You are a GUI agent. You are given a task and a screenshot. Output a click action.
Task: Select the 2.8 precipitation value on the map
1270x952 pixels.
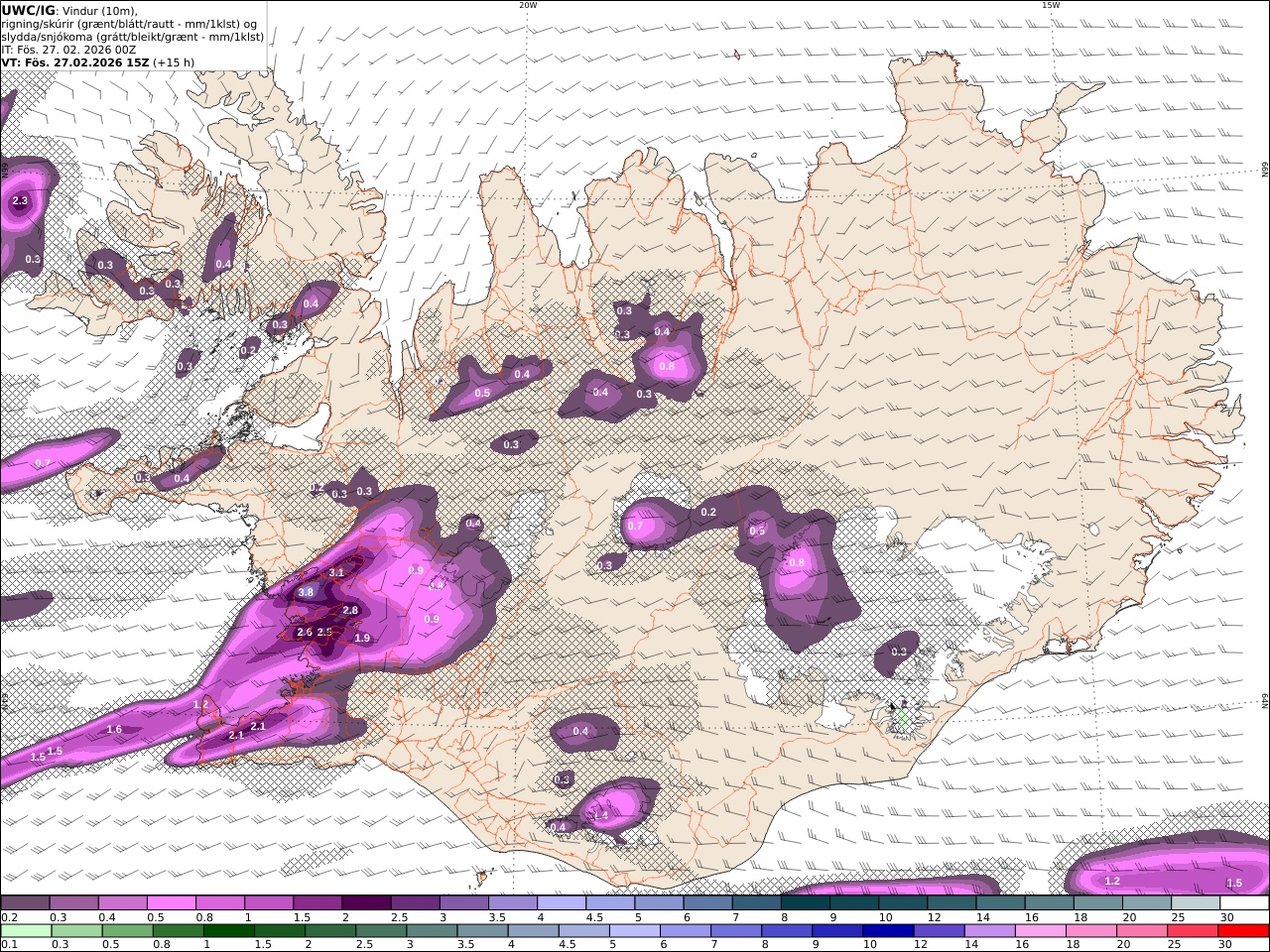coord(350,610)
